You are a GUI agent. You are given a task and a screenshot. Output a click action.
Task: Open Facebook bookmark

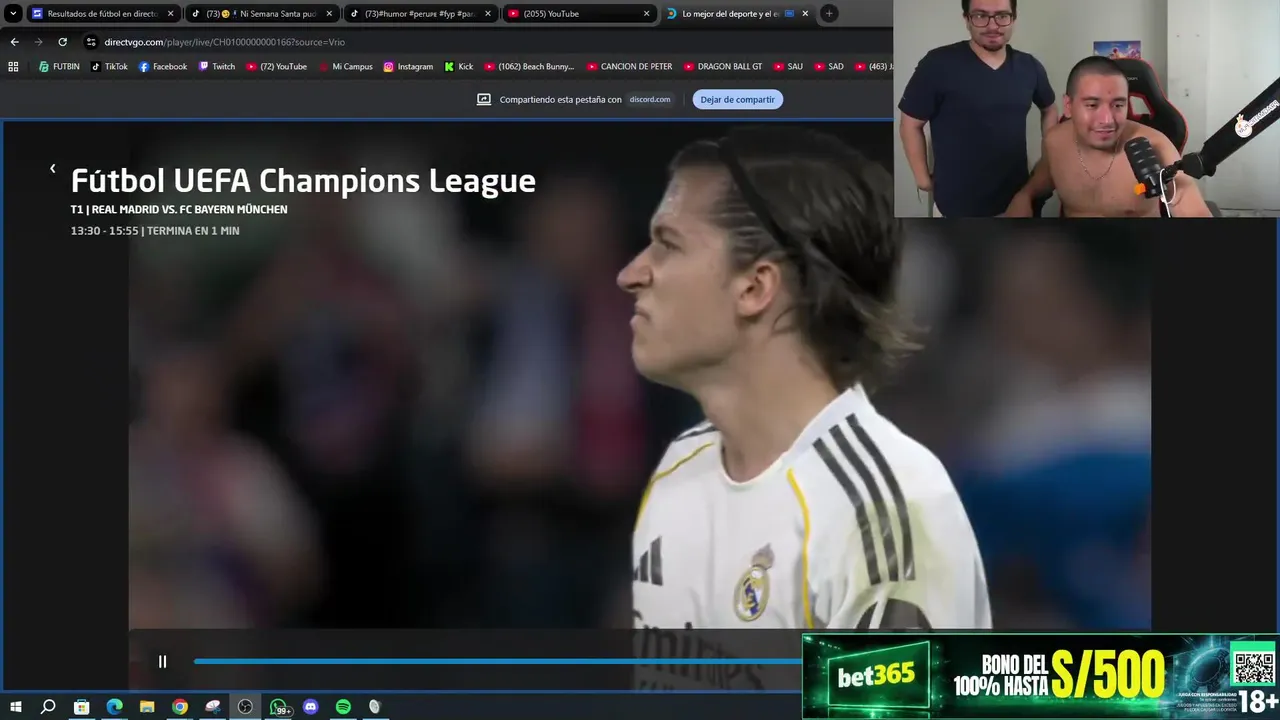point(163,67)
